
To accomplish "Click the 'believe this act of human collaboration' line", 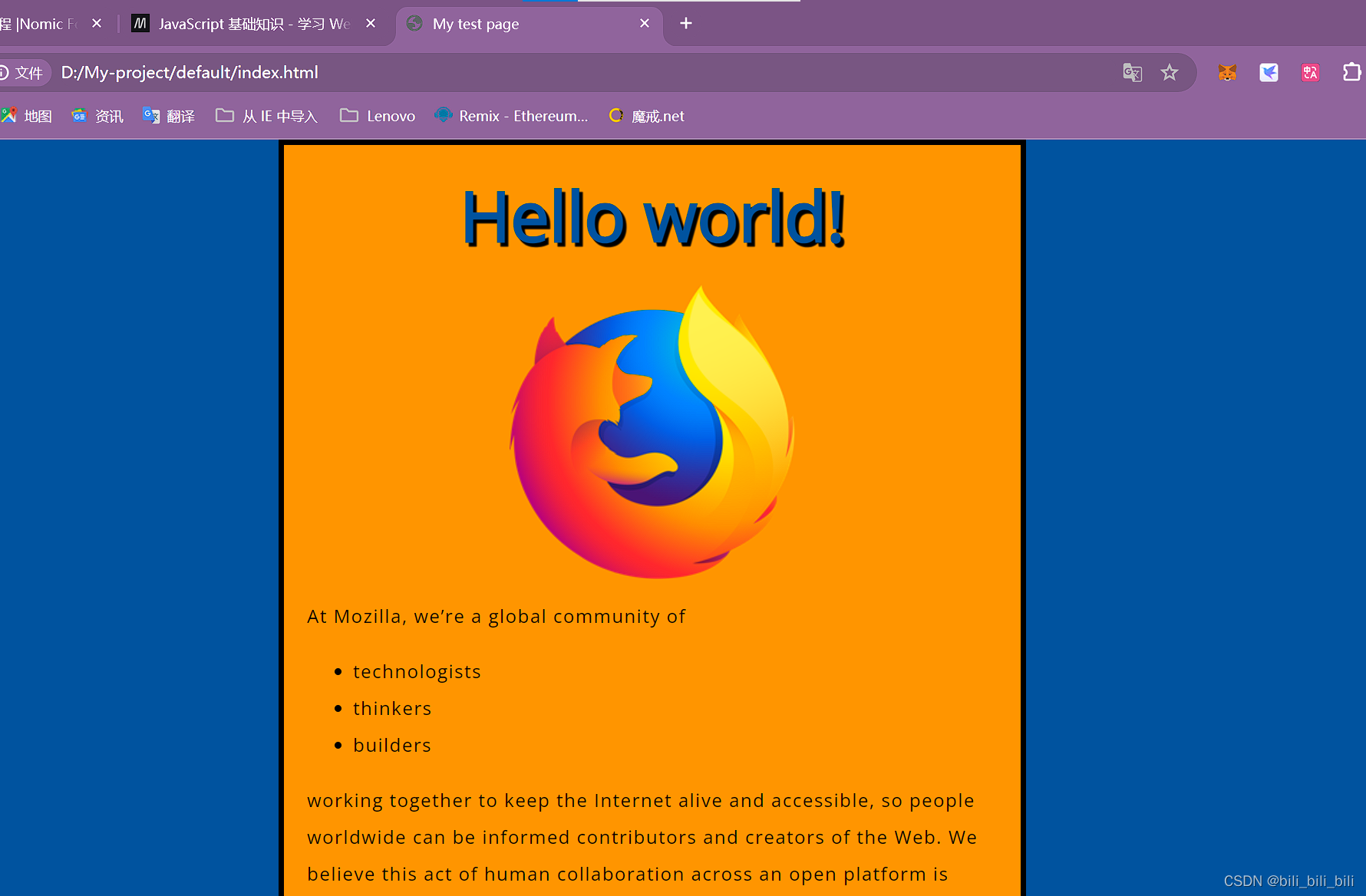I will point(627,875).
